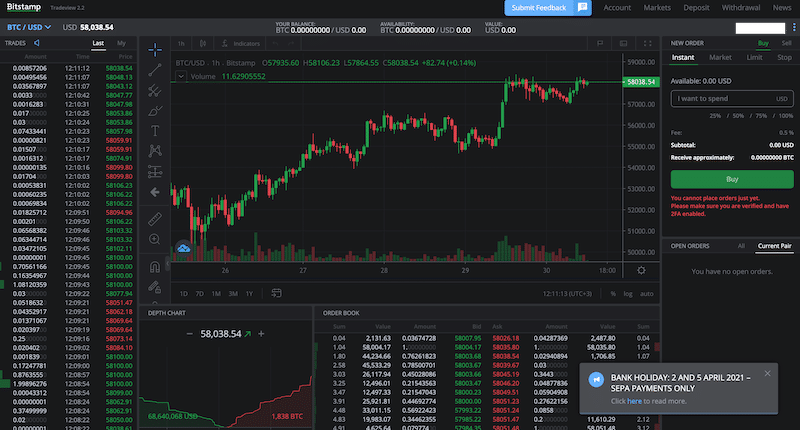The image size is (800, 430).
Task: Click the go to date icon
Action: pos(276,293)
